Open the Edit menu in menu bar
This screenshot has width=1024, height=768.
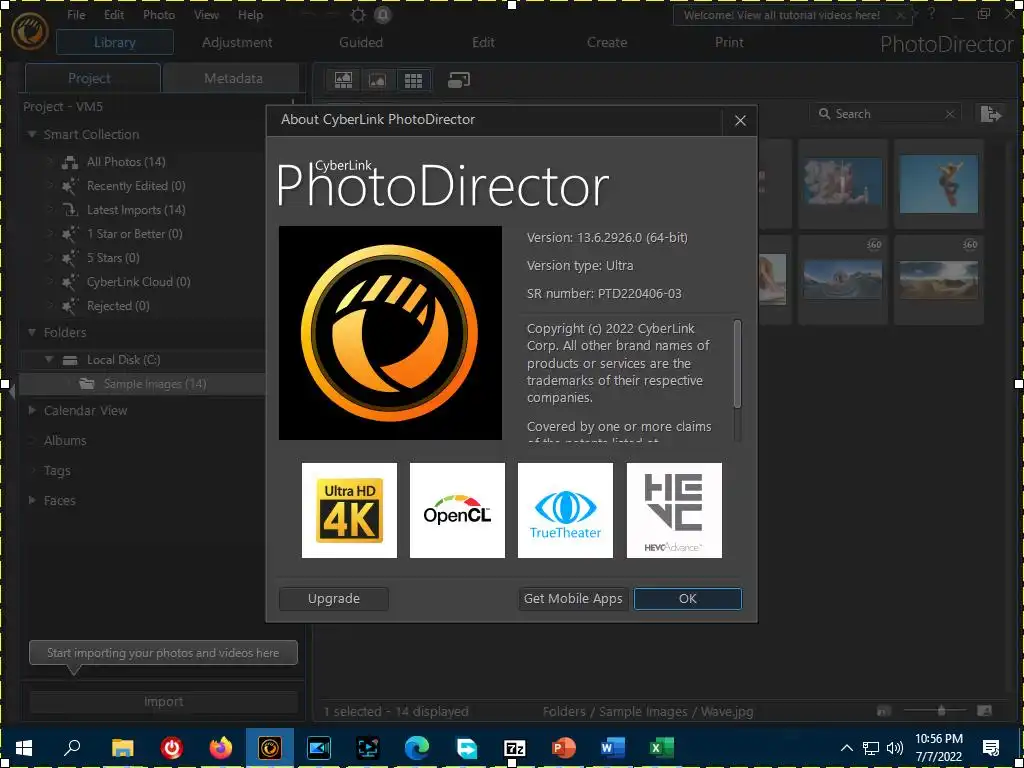[114, 14]
